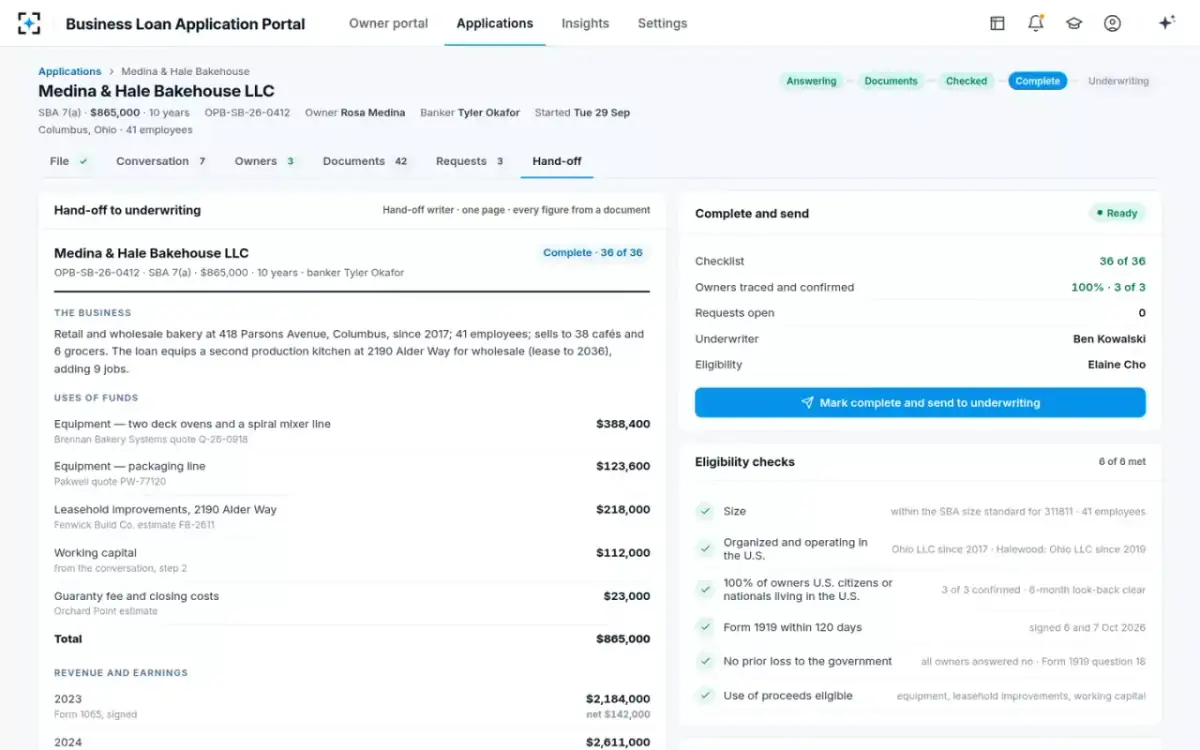Open Settings in top navigation
Screen dimensions: 1200x750
[662, 23]
